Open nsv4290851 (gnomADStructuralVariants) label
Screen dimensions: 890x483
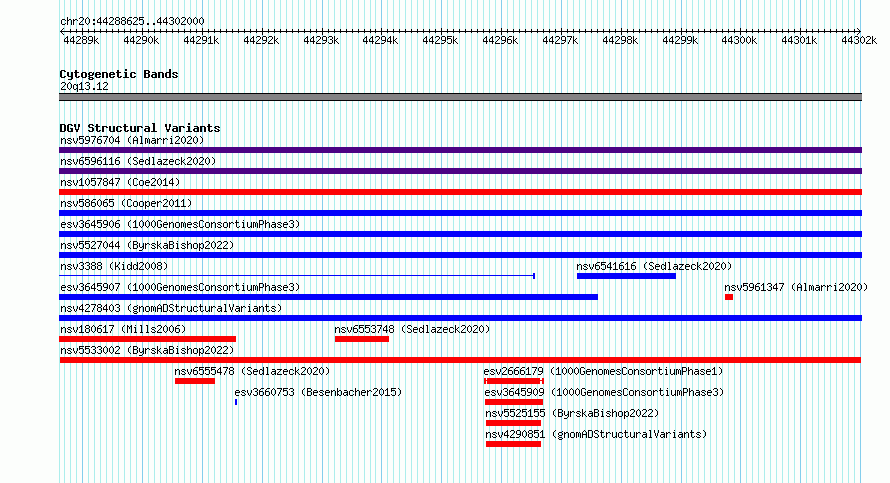(596, 434)
